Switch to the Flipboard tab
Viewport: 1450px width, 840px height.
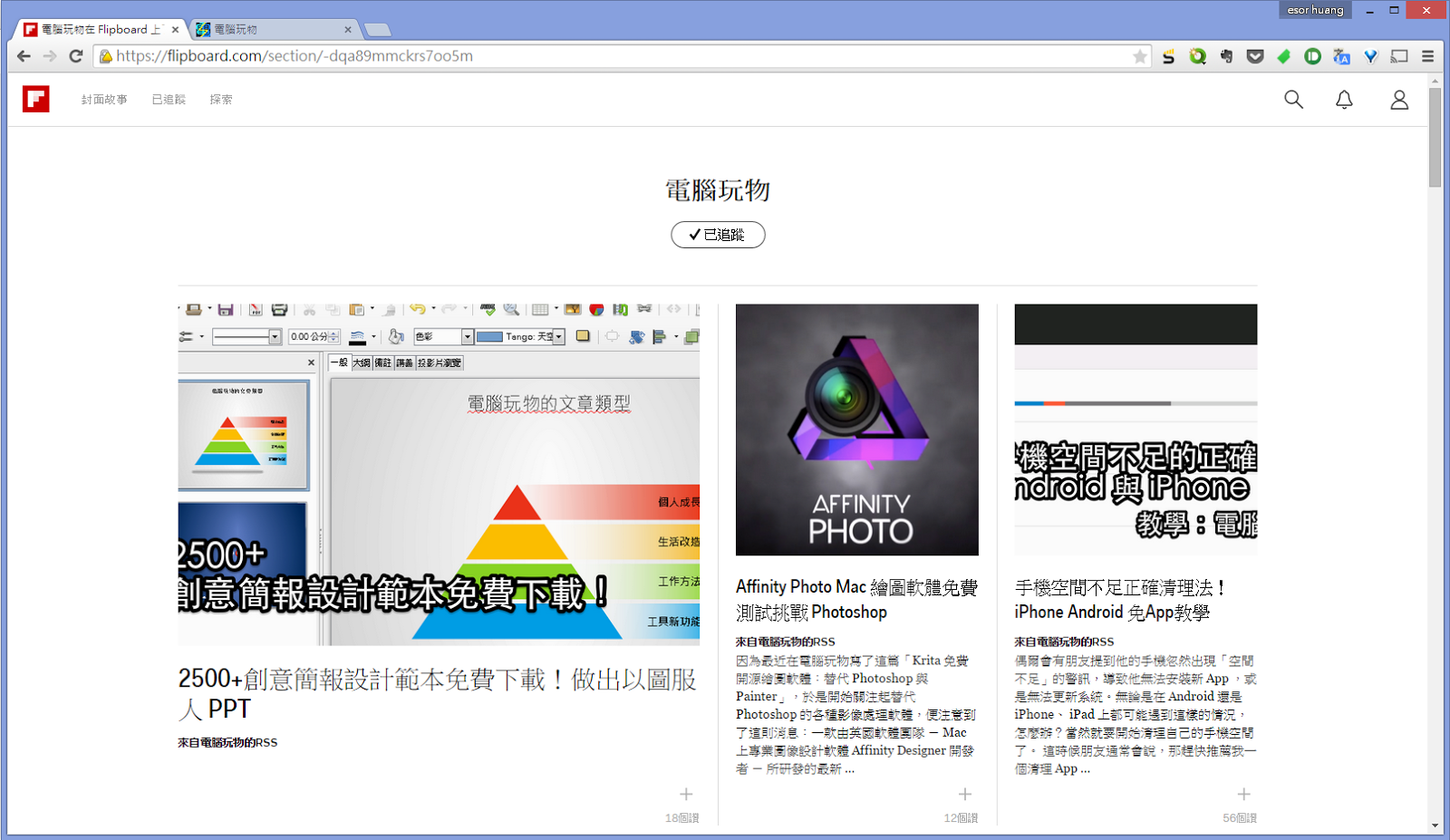(x=101, y=30)
